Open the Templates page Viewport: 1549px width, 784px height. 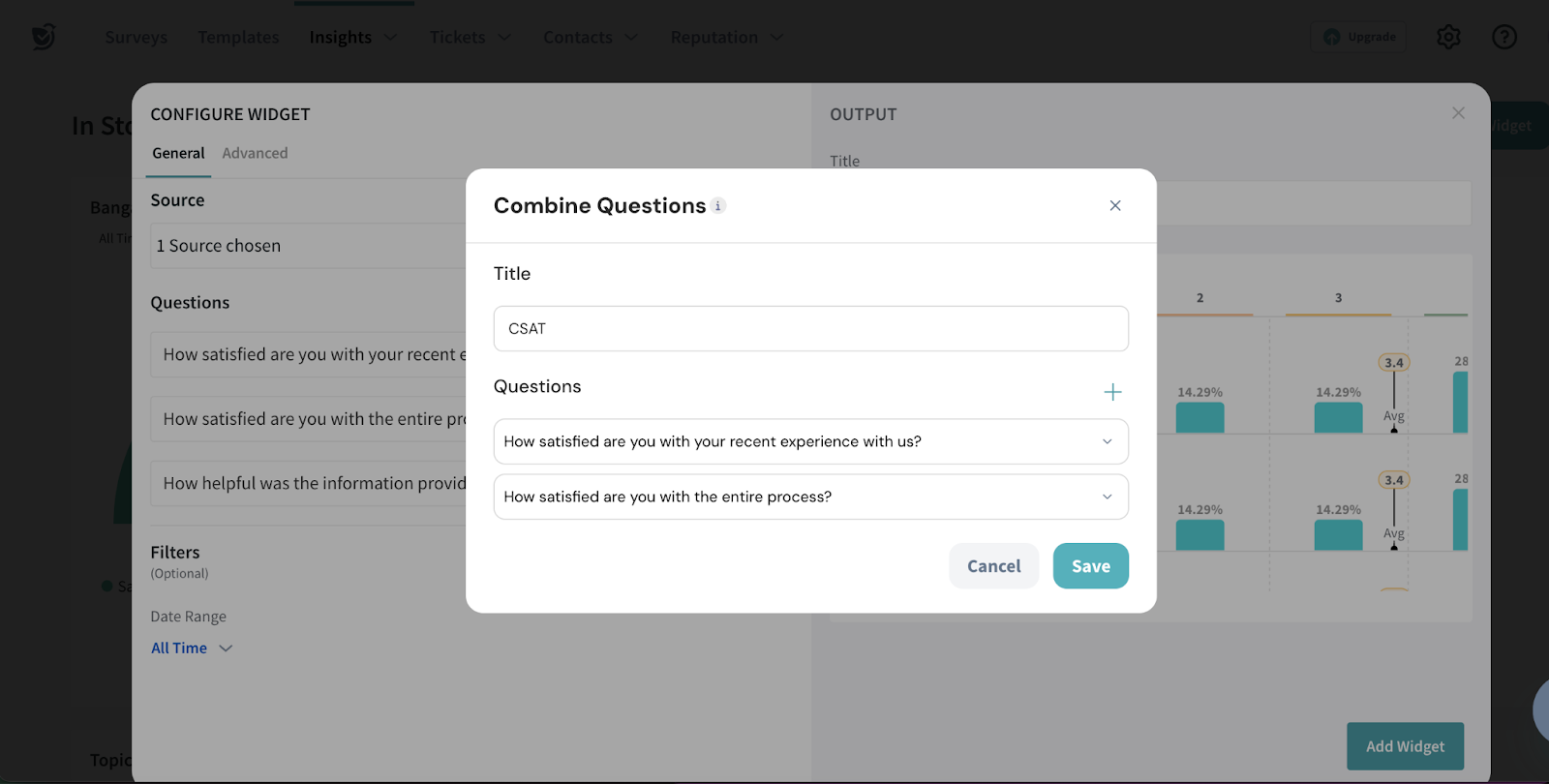coord(238,37)
